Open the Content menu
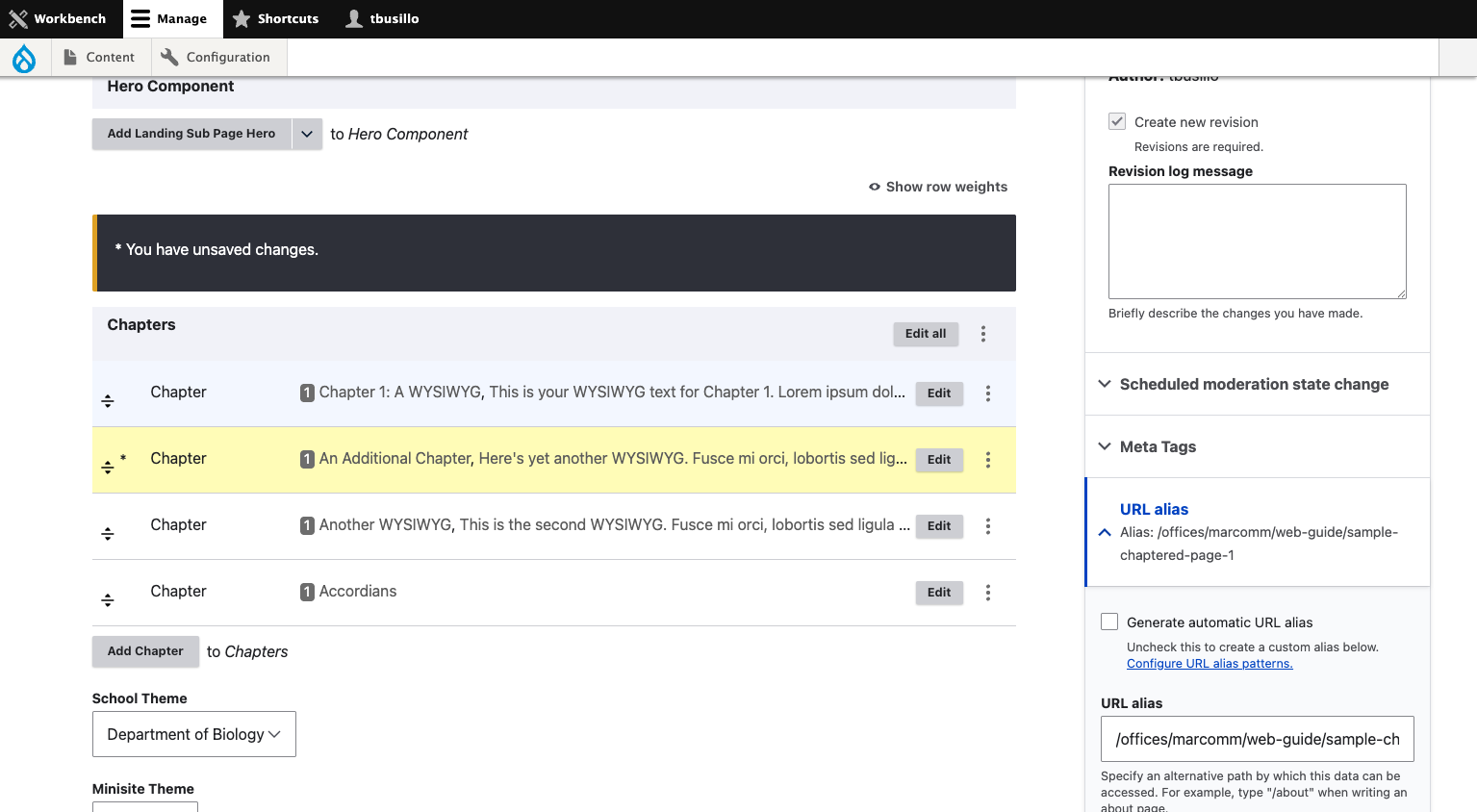 [99, 57]
